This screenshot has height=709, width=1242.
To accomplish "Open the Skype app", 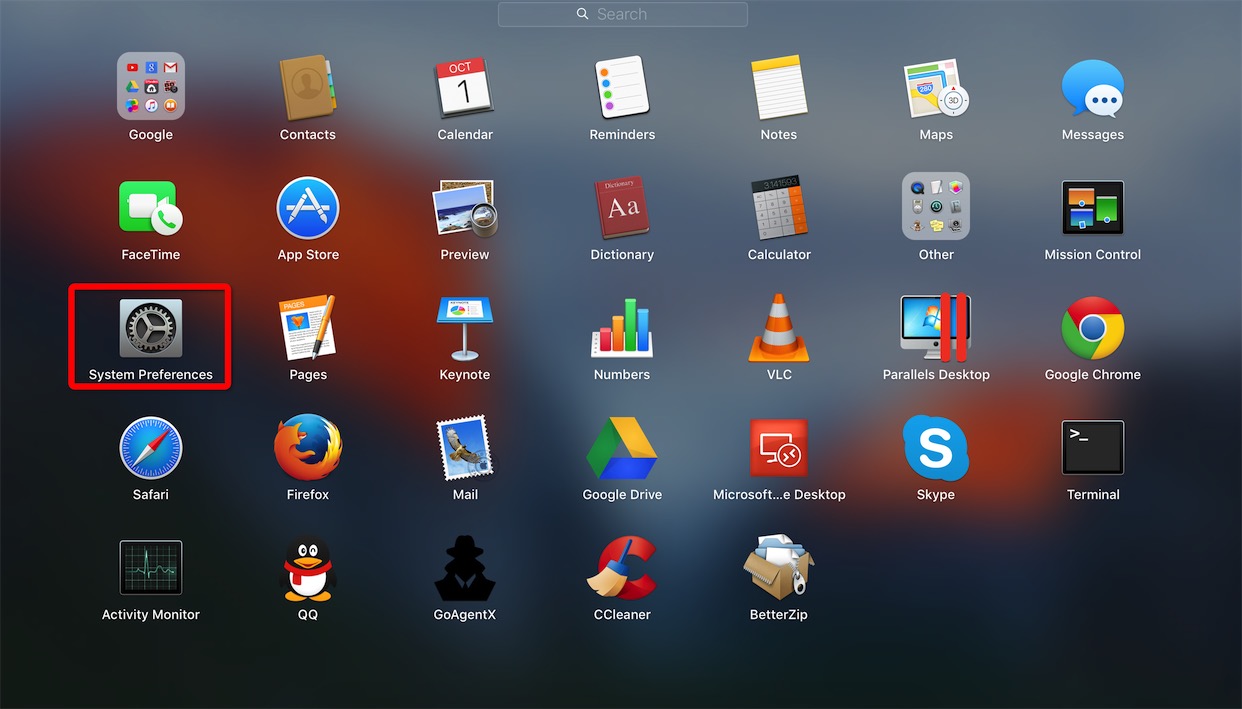I will coord(936,447).
